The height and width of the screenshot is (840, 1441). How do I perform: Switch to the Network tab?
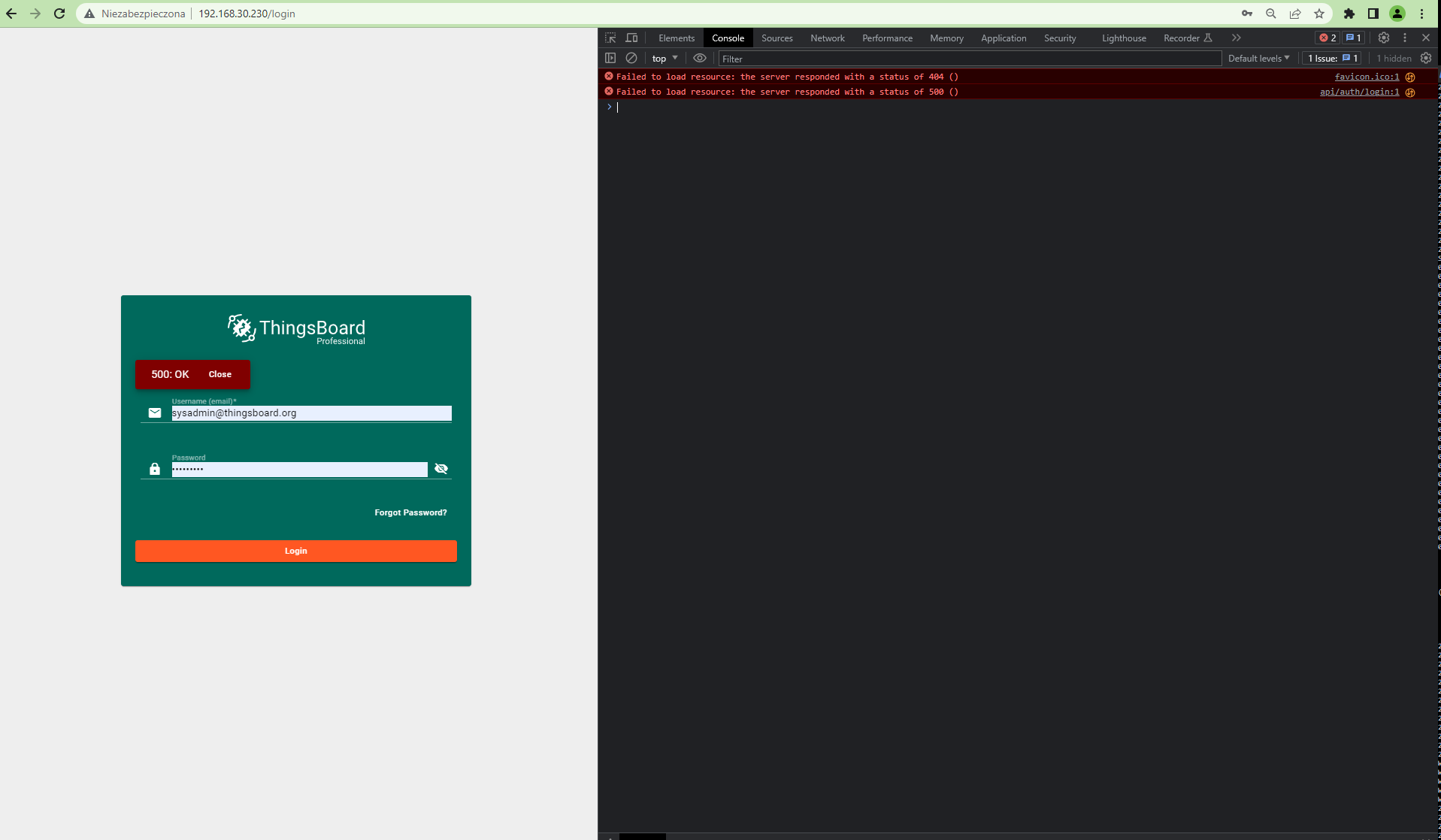[x=827, y=38]
